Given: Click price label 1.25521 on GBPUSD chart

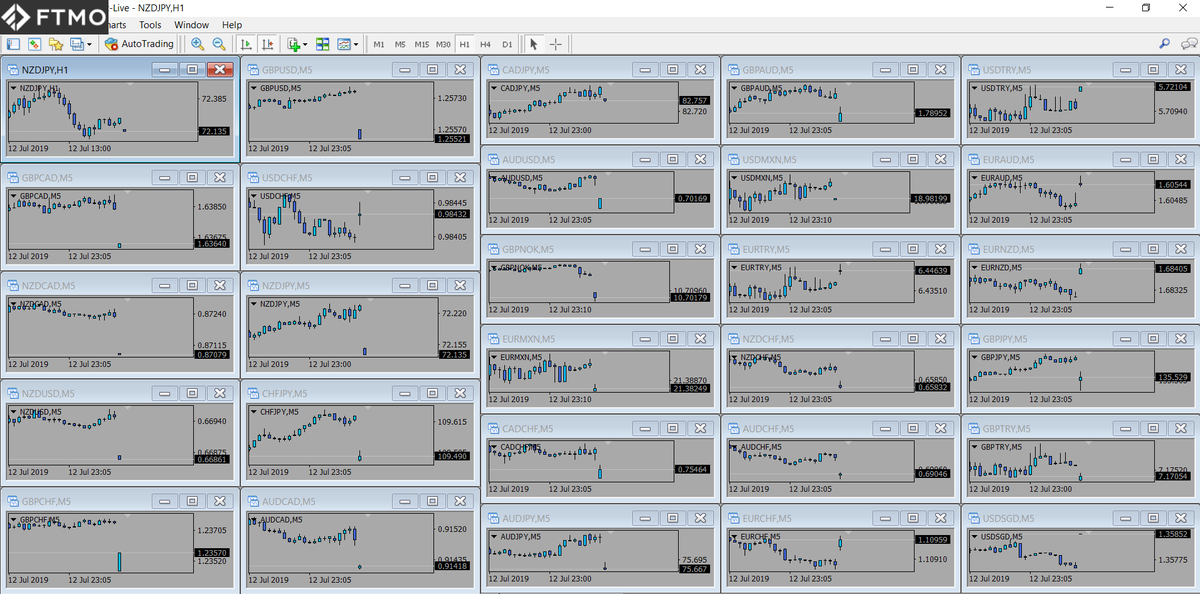Looking at the screenshot, I should point(453,139).
